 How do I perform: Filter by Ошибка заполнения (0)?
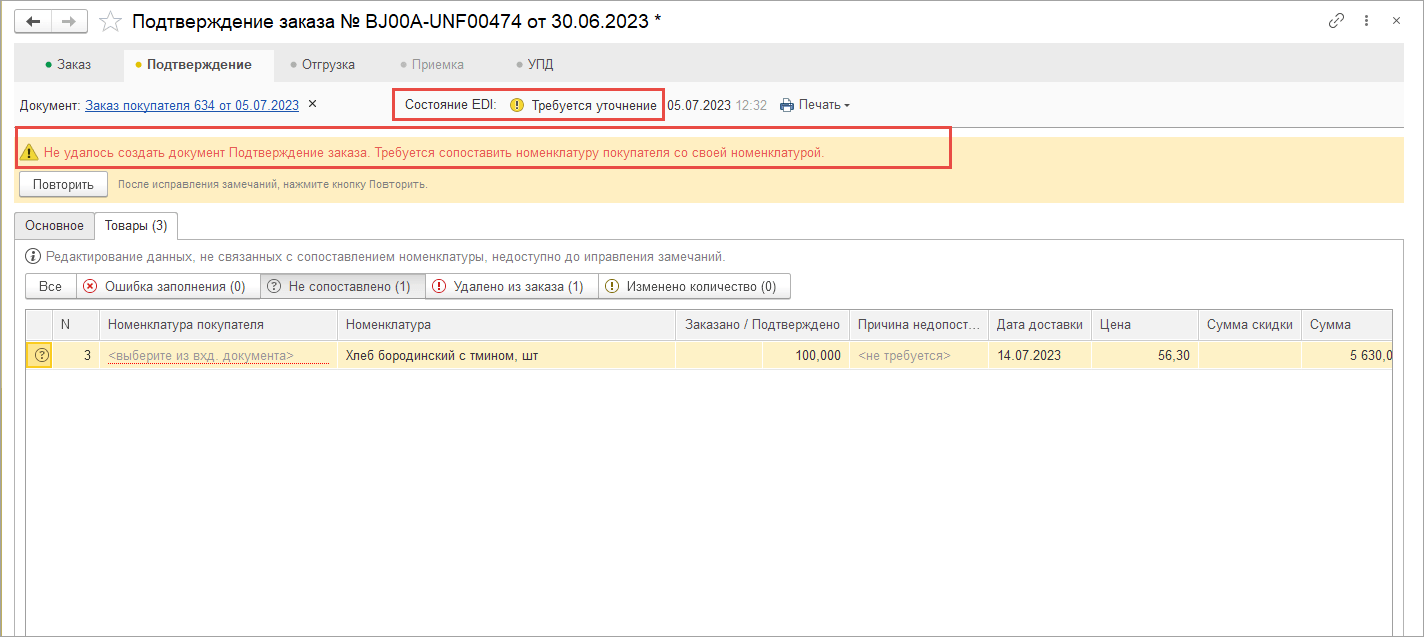(165, 287)
